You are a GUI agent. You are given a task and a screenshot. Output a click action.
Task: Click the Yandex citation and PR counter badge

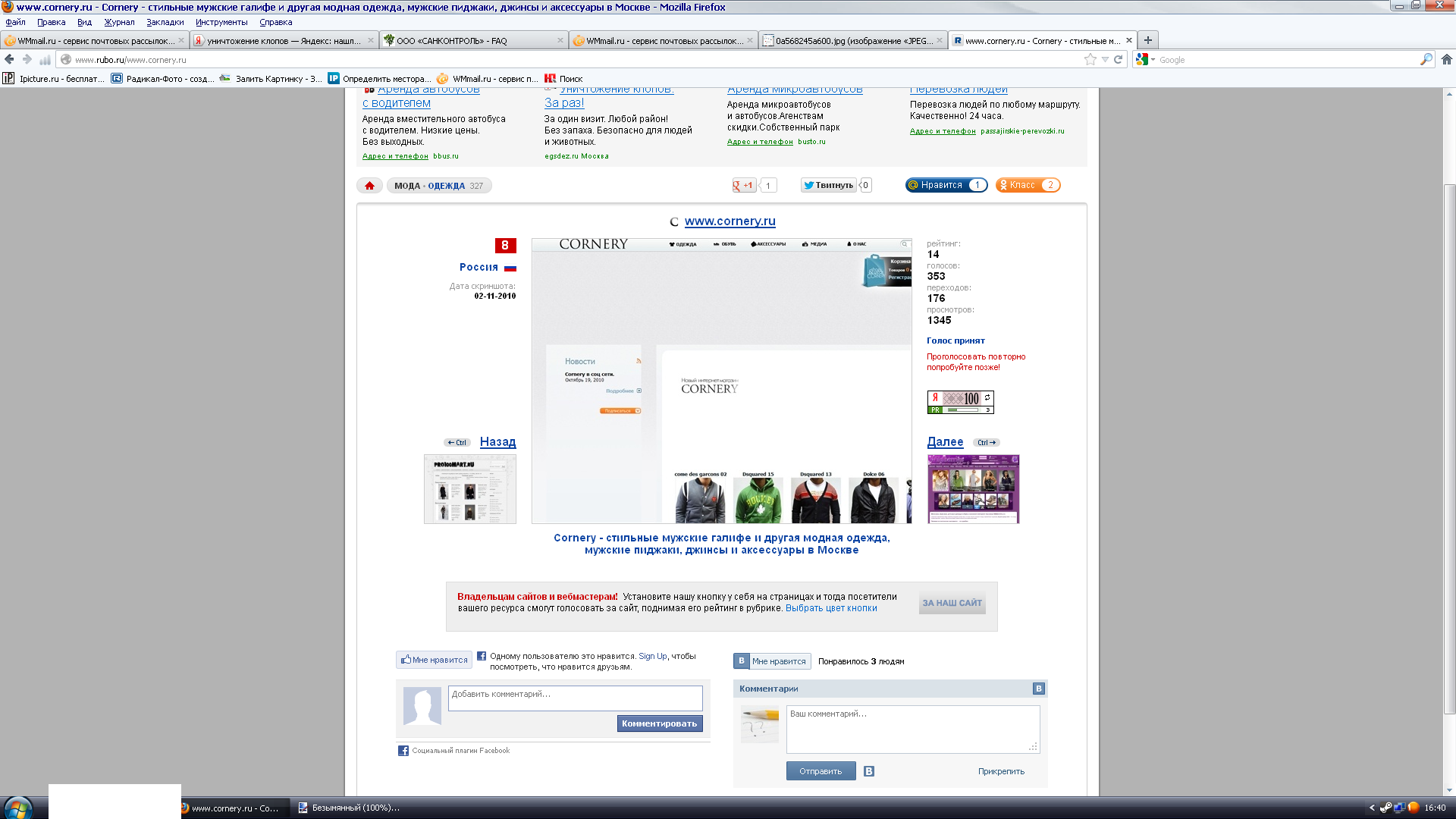960,402
